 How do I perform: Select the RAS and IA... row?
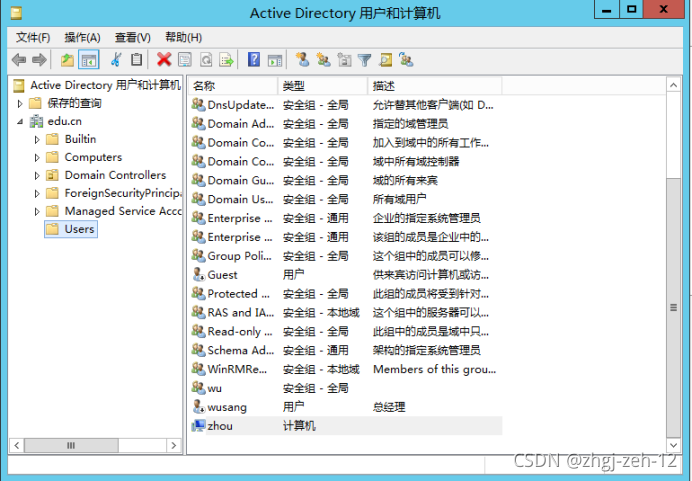point(346,313)
